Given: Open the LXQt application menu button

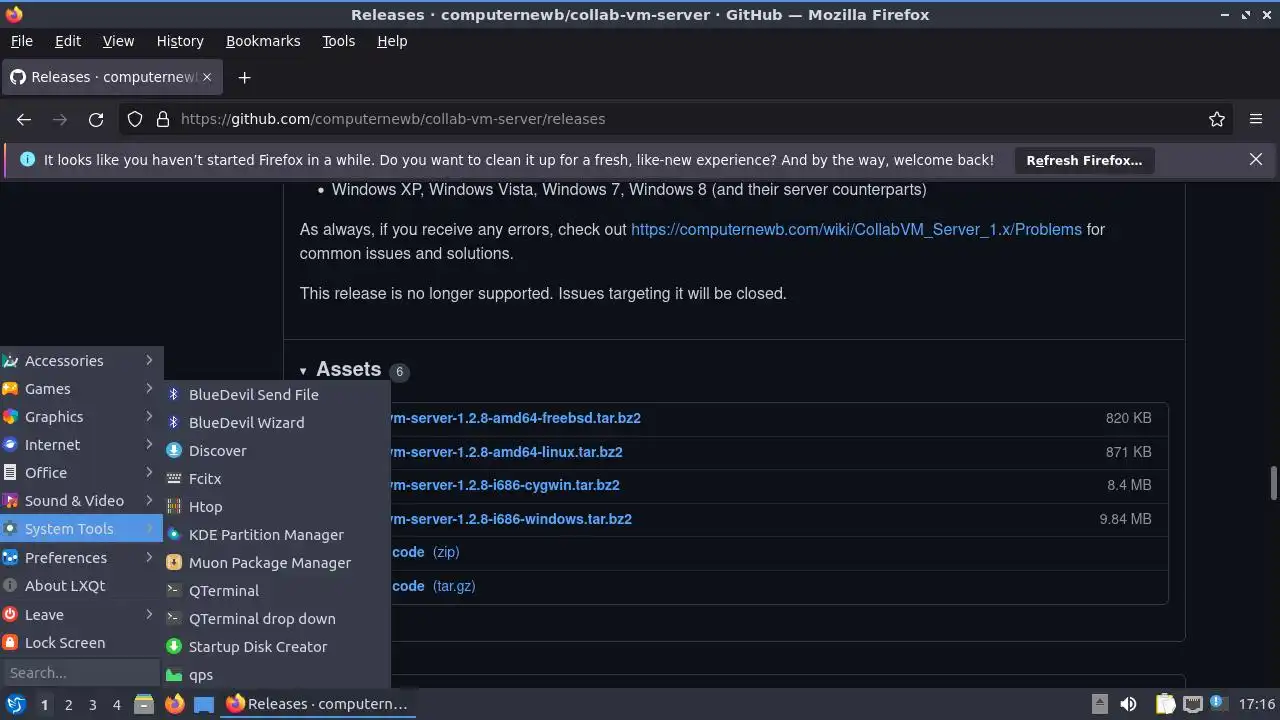Looking at the screenshot, I should (15, 704).
